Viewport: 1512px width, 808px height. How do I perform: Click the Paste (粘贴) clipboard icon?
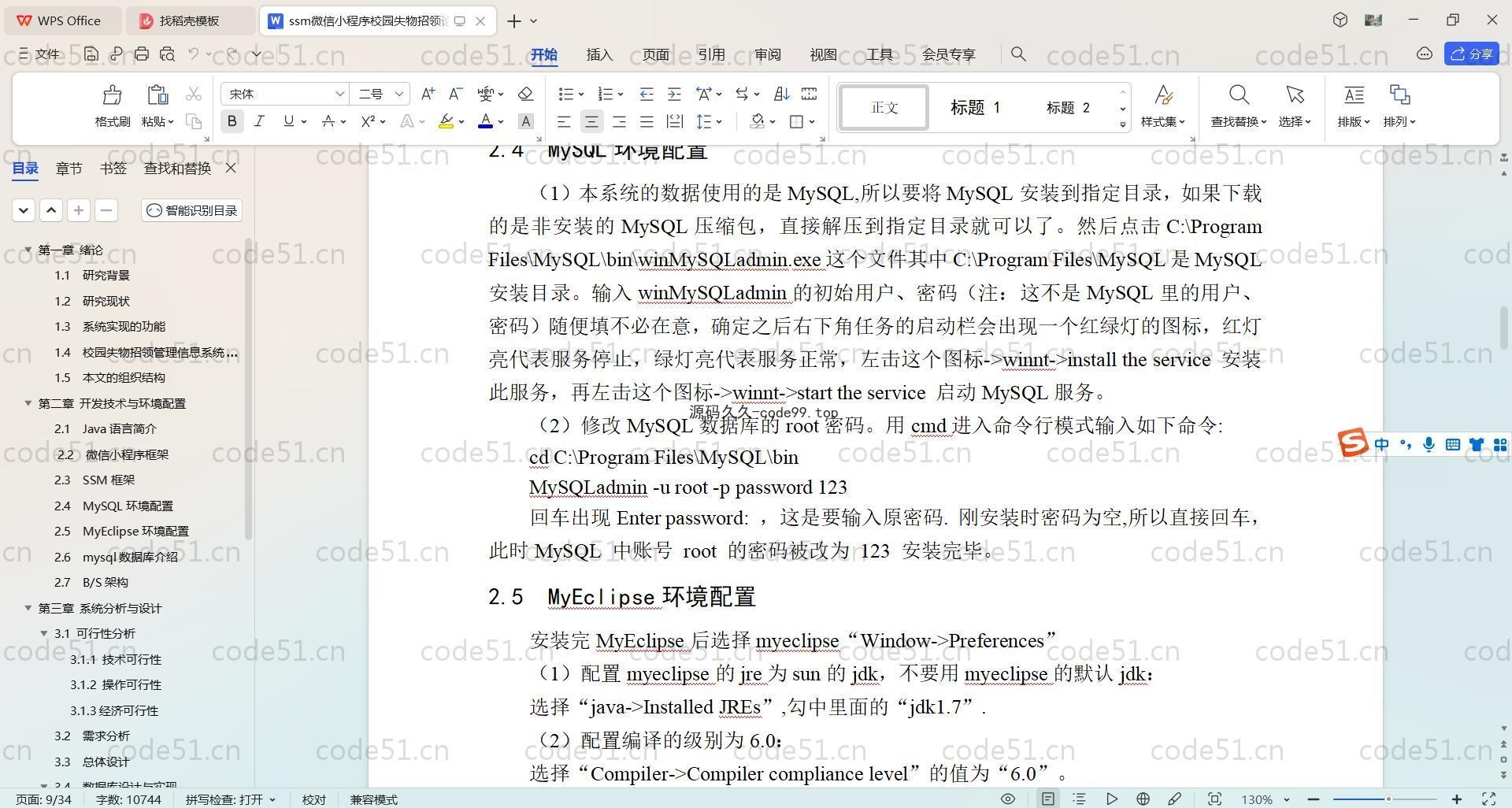point(157,95)
